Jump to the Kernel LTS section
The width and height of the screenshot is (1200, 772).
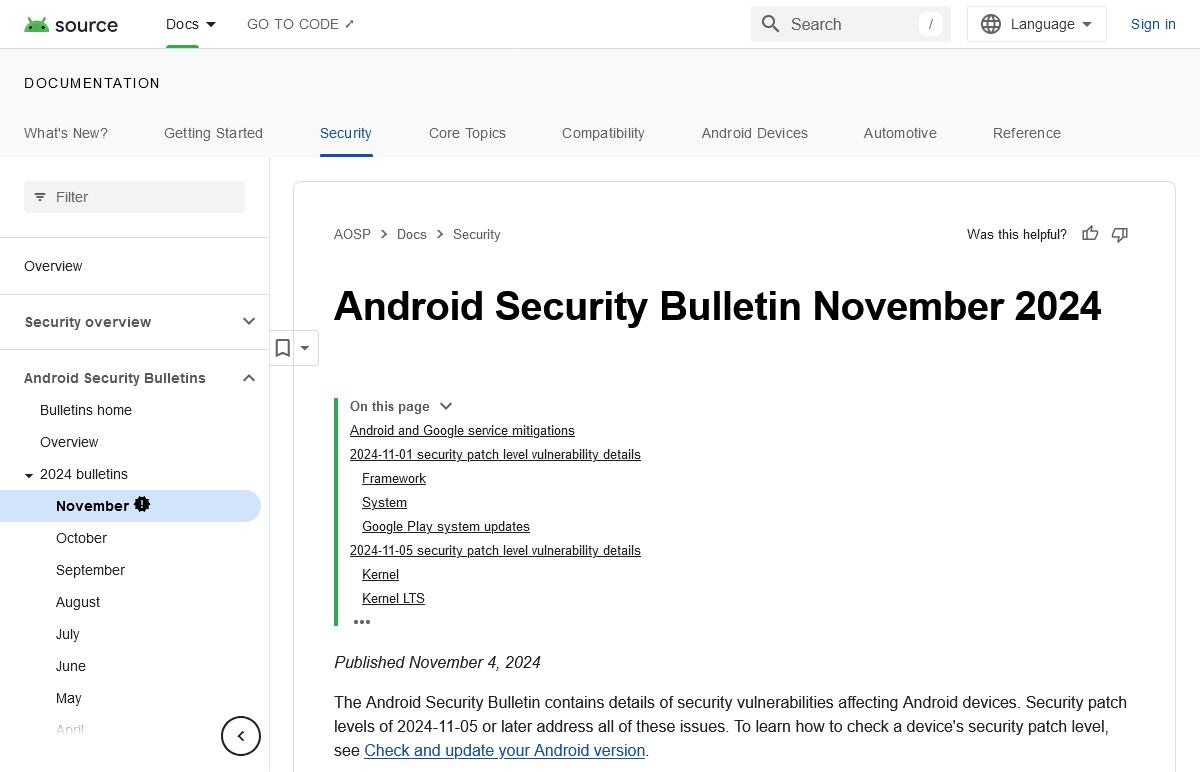393,598
